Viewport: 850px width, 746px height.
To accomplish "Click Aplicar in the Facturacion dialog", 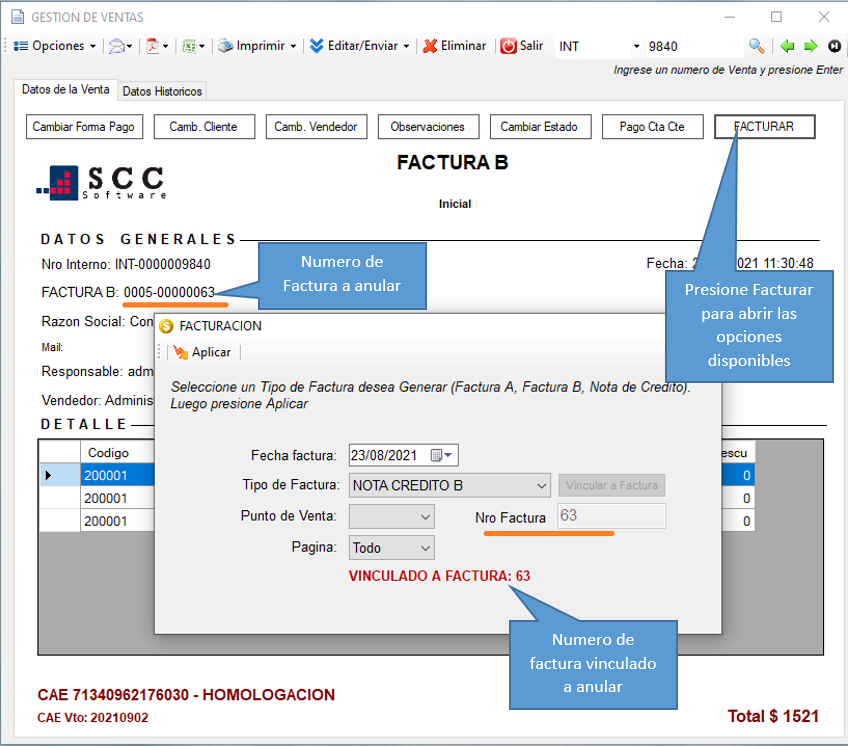I will tap(202, 352).
